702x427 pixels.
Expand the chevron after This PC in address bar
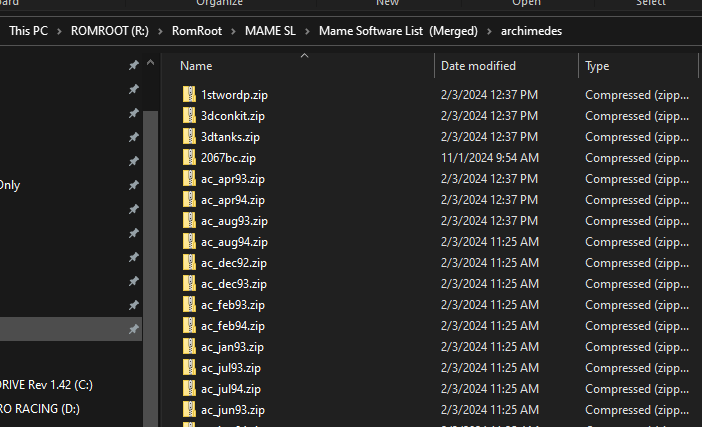(59, 31)
